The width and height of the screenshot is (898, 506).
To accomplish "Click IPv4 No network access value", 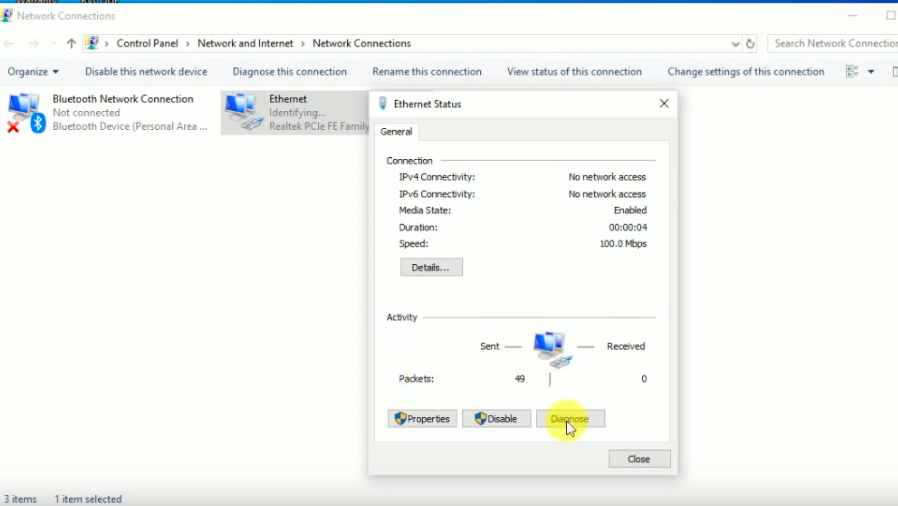I will tap(607, 177).
